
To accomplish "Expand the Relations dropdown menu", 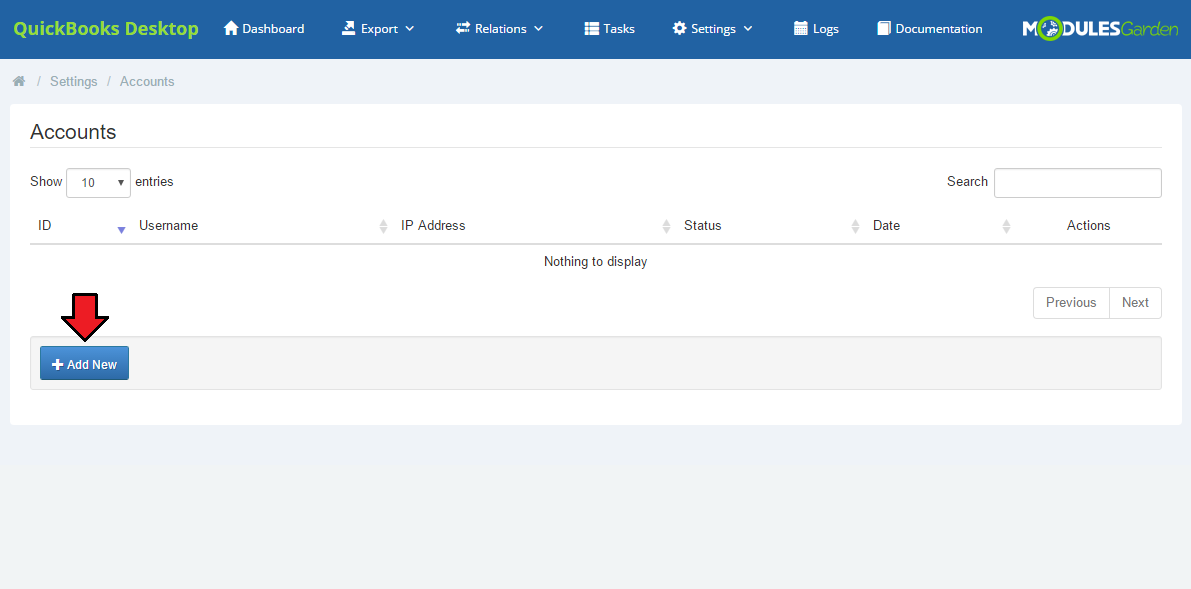I will click(x=499, y=29).
